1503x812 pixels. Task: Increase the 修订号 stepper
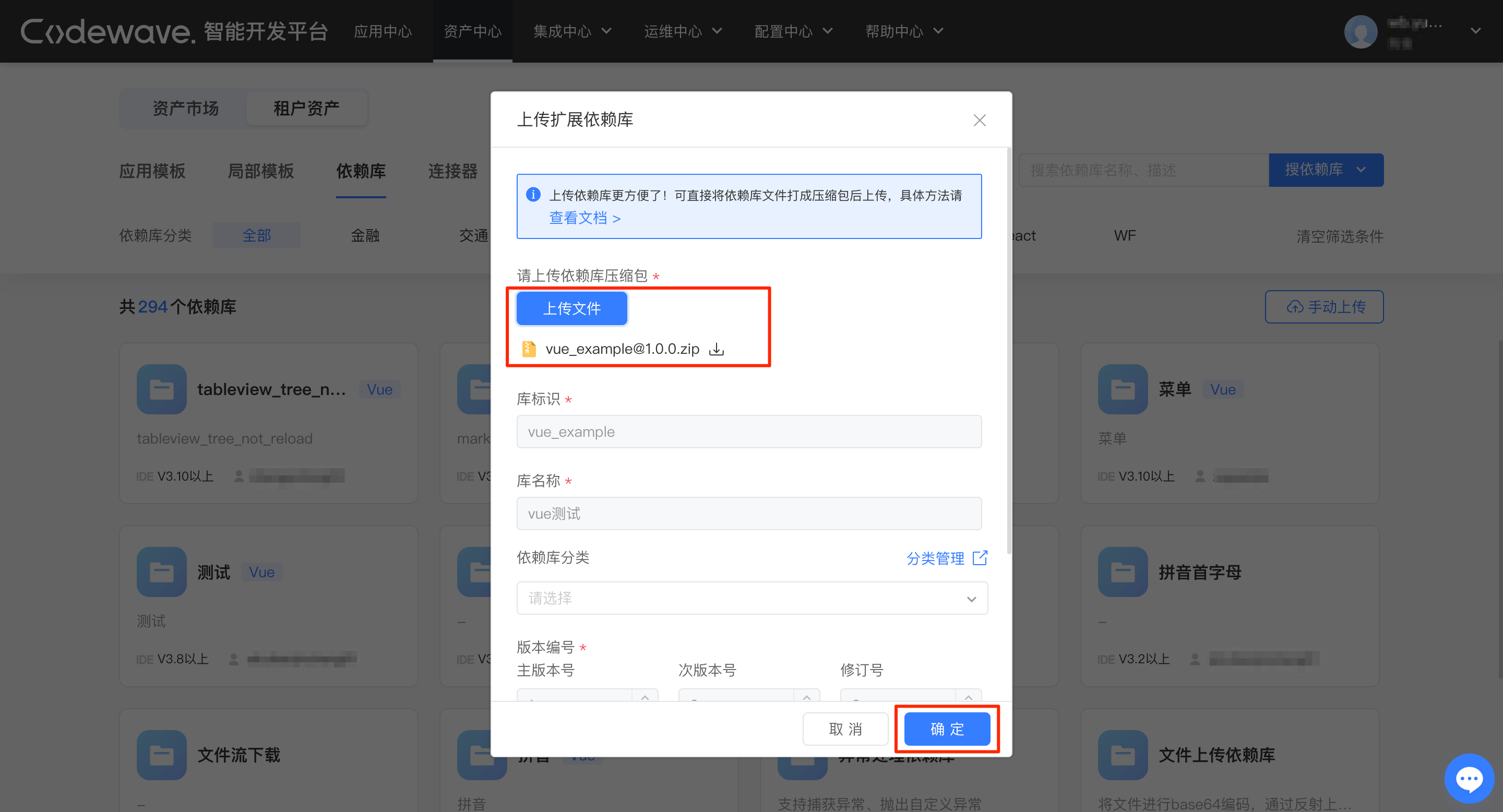969,697
